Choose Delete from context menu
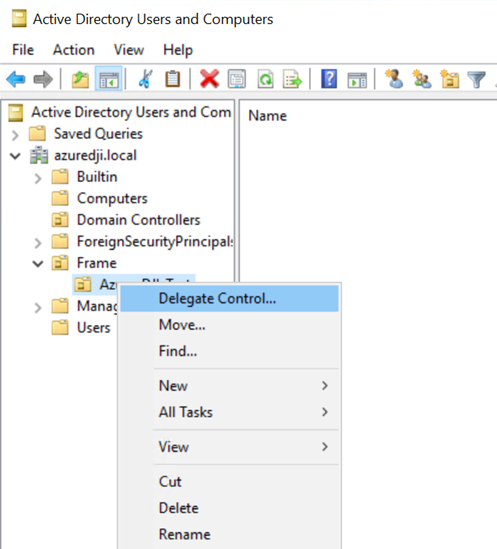This screenshot has width=497, height=549. pyautogui.click(x=229, y=508)
